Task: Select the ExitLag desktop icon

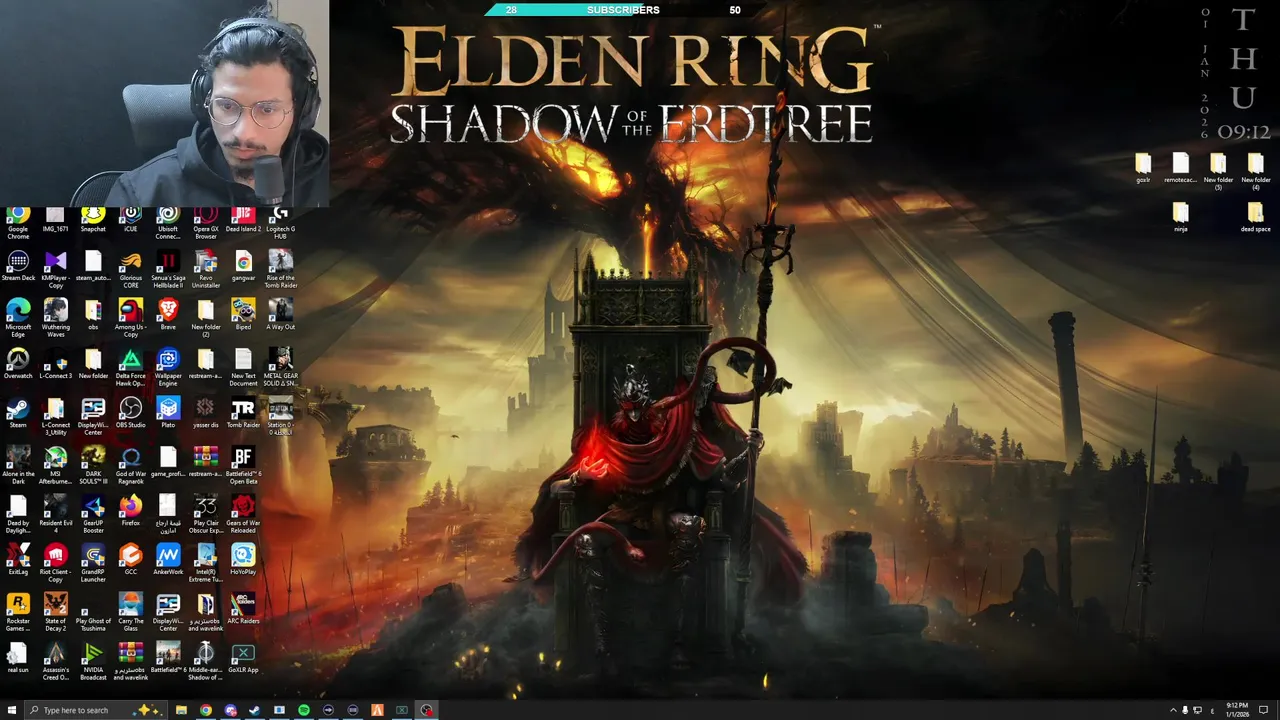Action: tap(18, 561)
